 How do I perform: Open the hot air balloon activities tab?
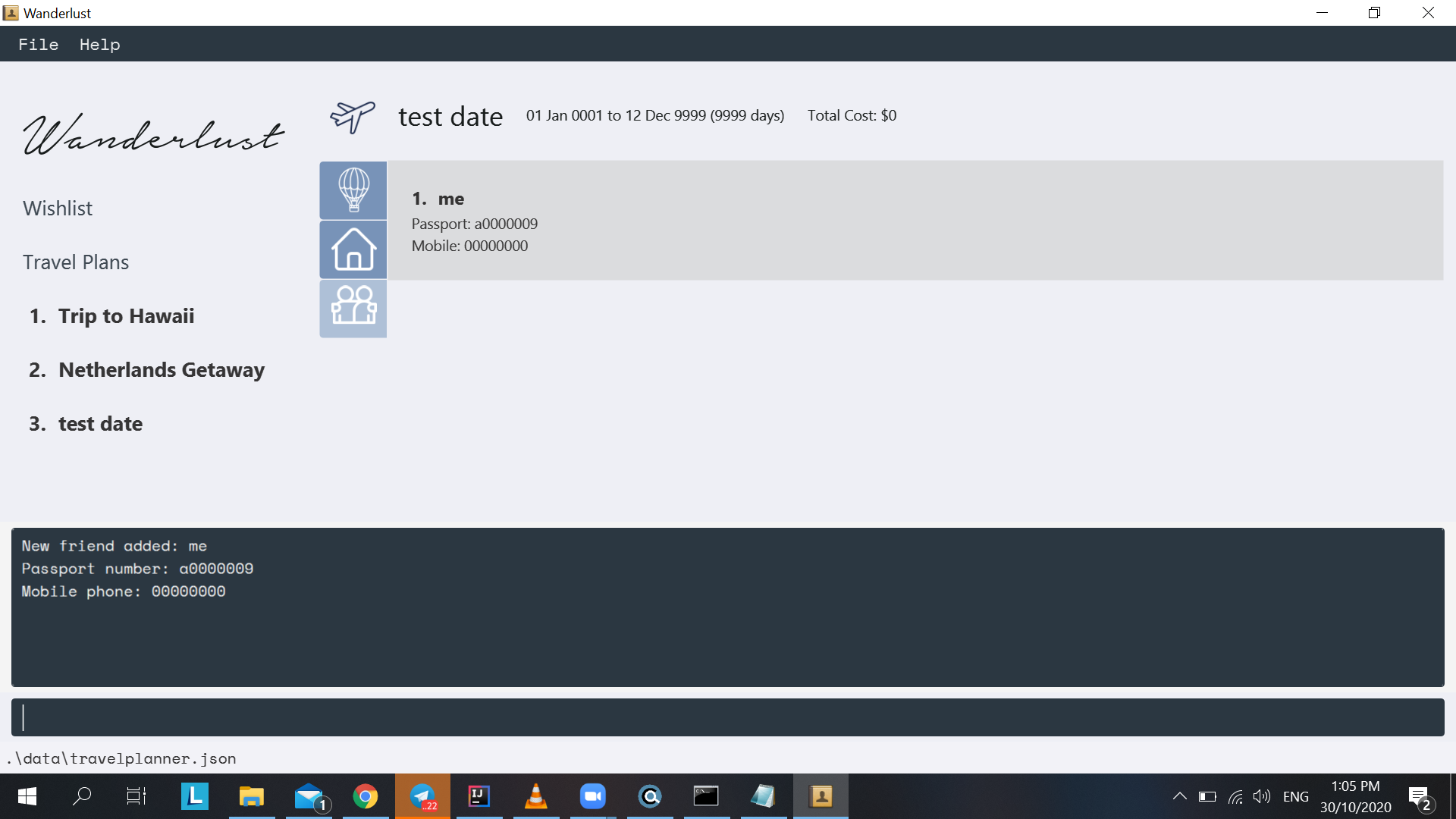coord(353,190)
